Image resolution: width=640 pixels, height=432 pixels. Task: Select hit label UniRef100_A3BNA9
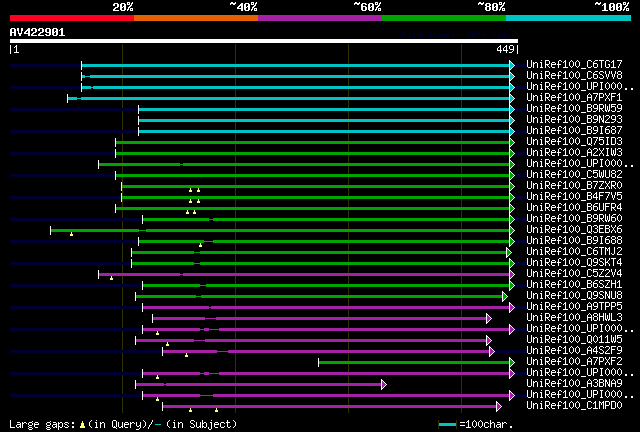coord(574,384)
